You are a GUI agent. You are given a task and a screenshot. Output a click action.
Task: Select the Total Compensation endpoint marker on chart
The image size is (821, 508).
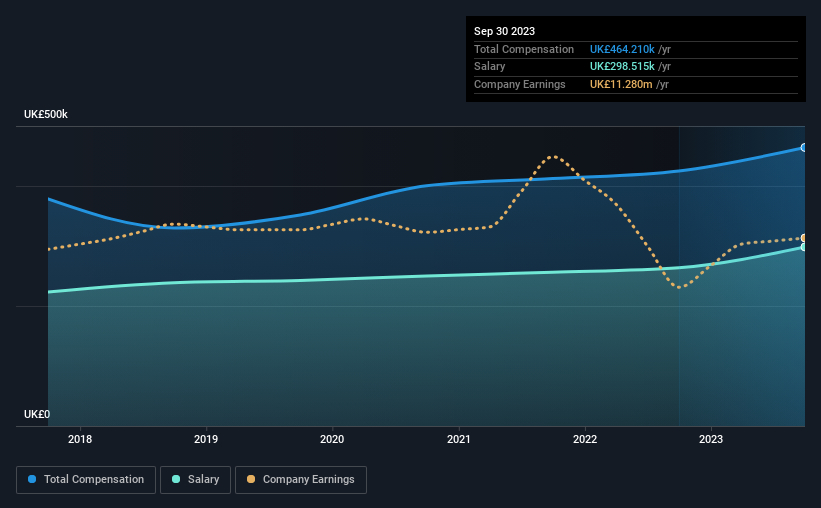click(x=803, y=148)
